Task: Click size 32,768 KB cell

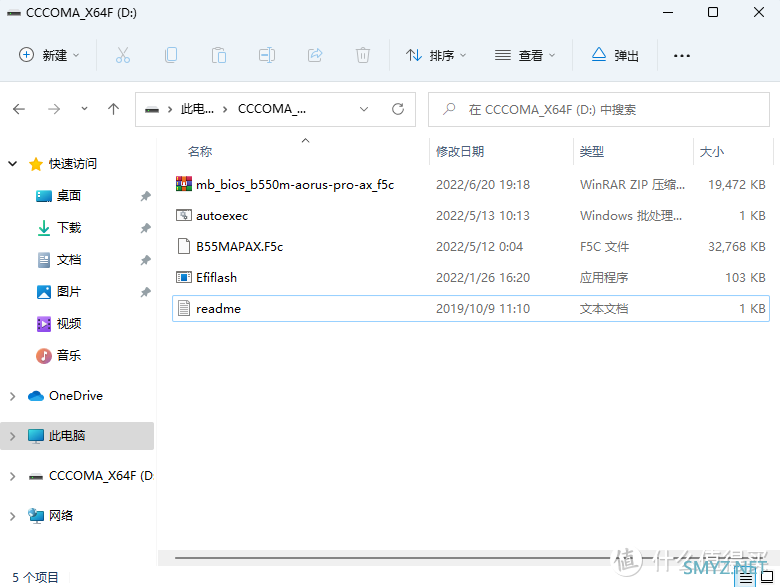Action: click(x=737, y=246)
